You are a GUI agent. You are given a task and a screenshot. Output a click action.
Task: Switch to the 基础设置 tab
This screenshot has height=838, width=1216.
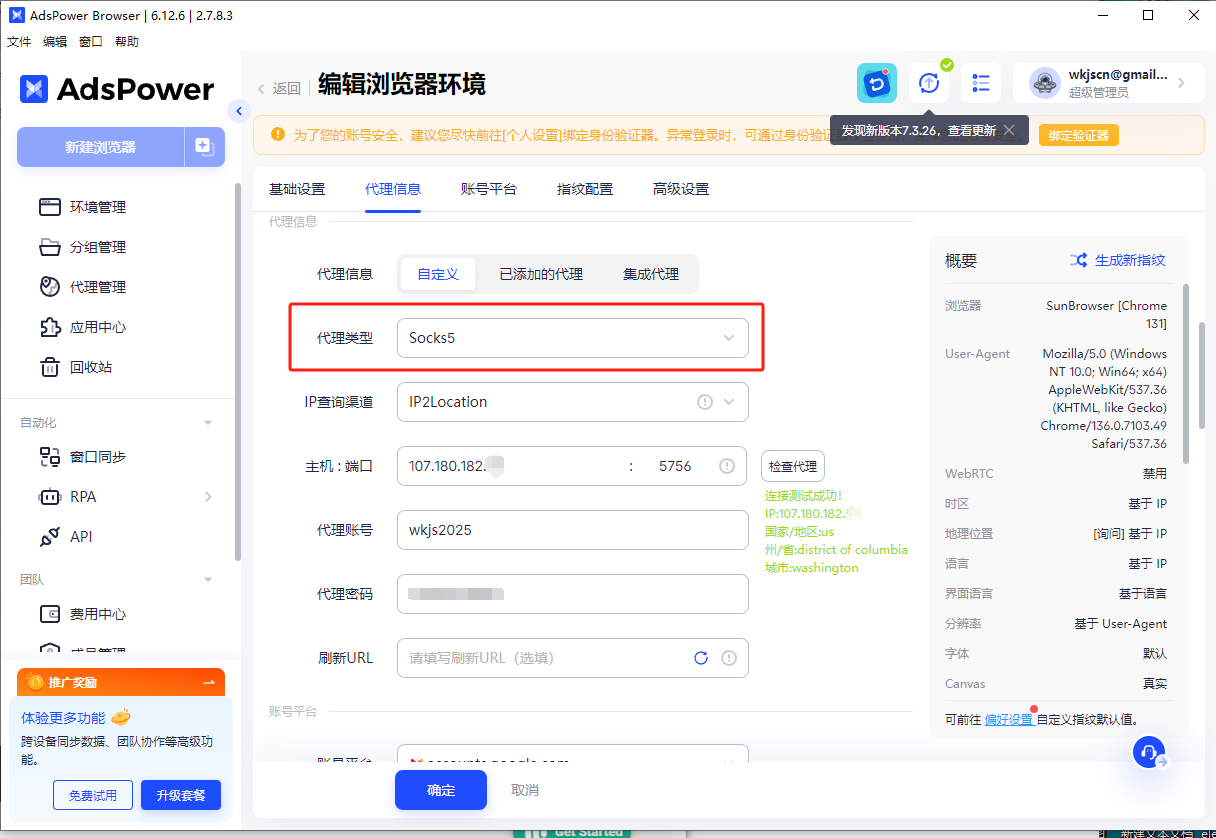[297, 189]
